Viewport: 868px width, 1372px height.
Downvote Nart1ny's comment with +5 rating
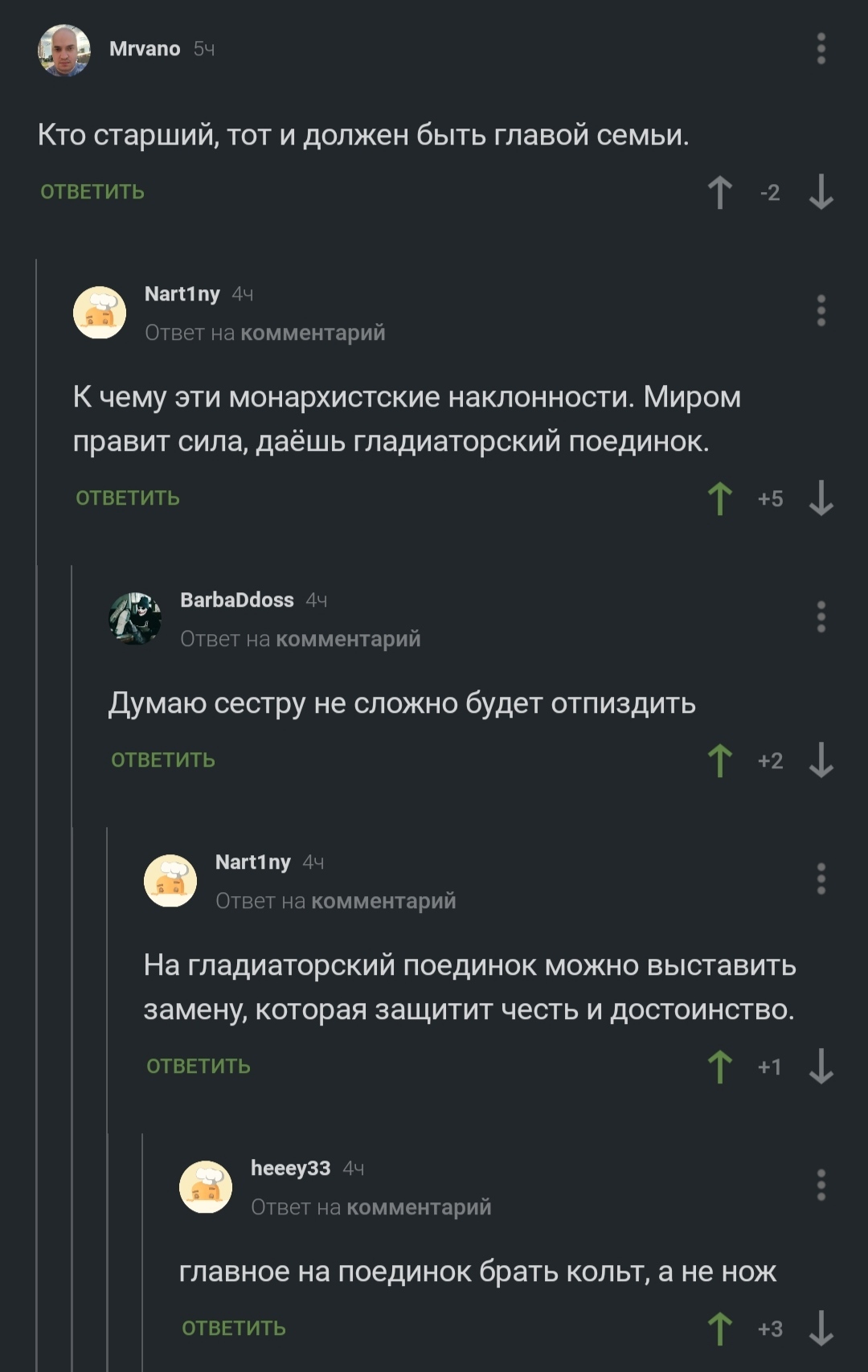(821, 499)
